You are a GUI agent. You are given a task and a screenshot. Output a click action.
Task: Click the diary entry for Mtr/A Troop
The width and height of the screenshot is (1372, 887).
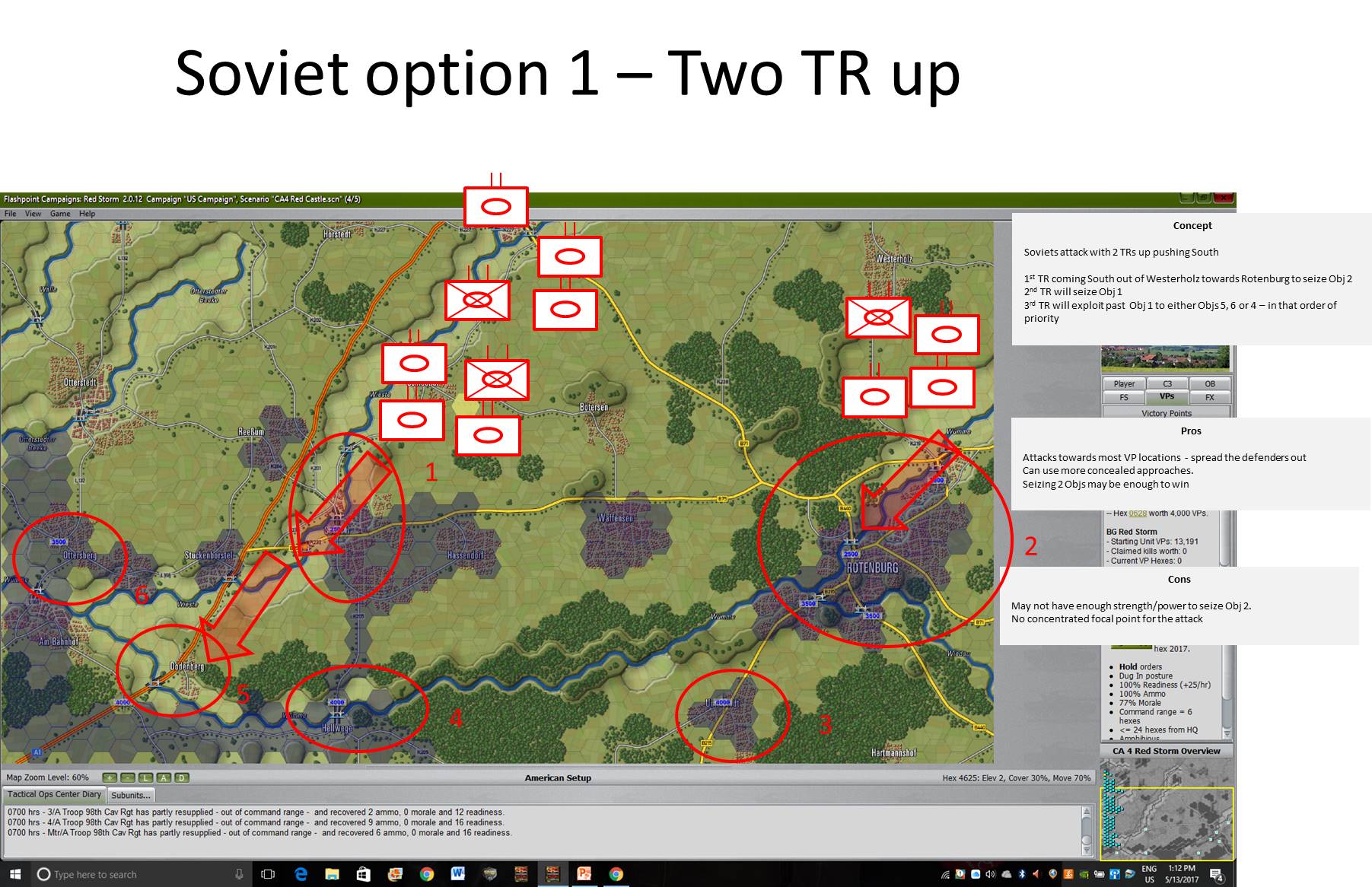click(x=259, y=833)
